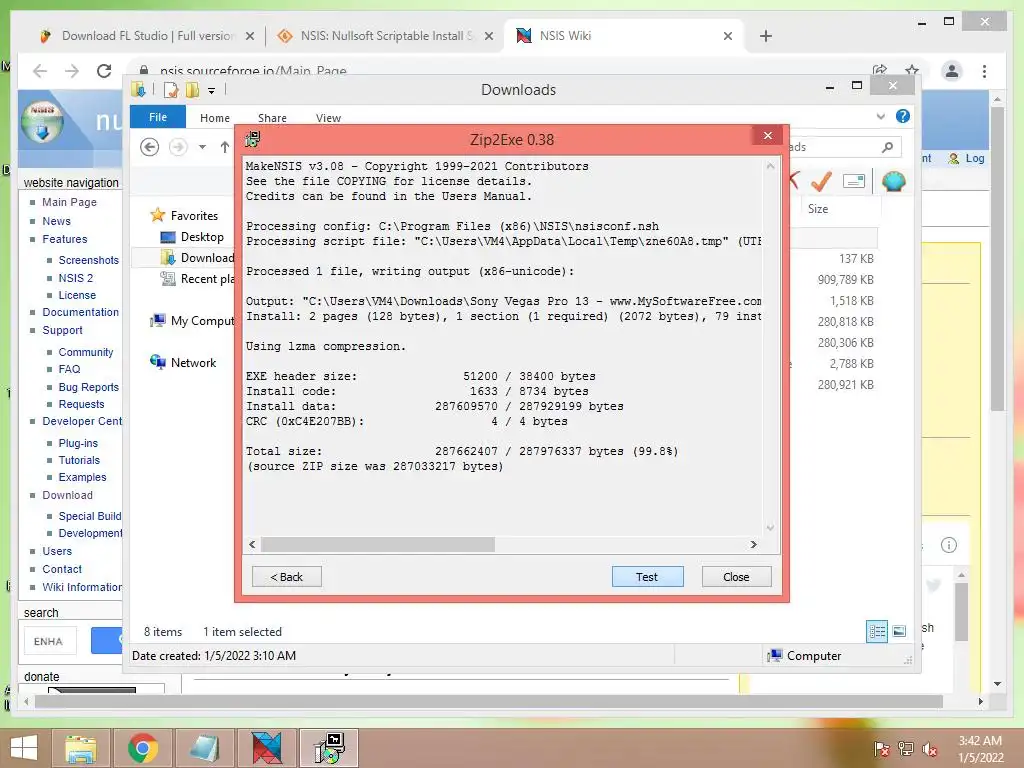The image size is (1024, 768).
Task: Open Chrome profile avatar icon
Action: [952, 71]
